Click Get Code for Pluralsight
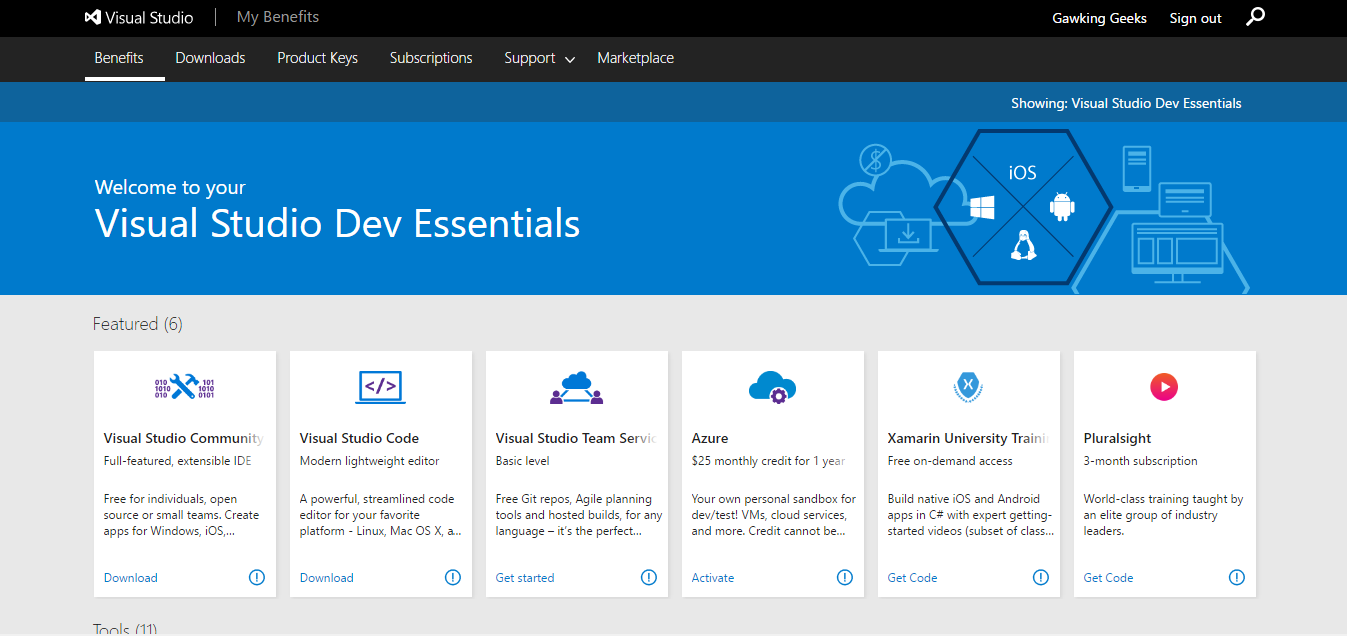Screen dimensions: 1347x636 tap(1109, 578)
